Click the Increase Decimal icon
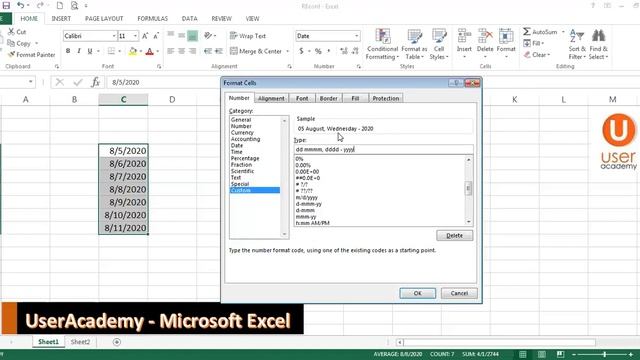Screen dimensions: 640x360 344,51
